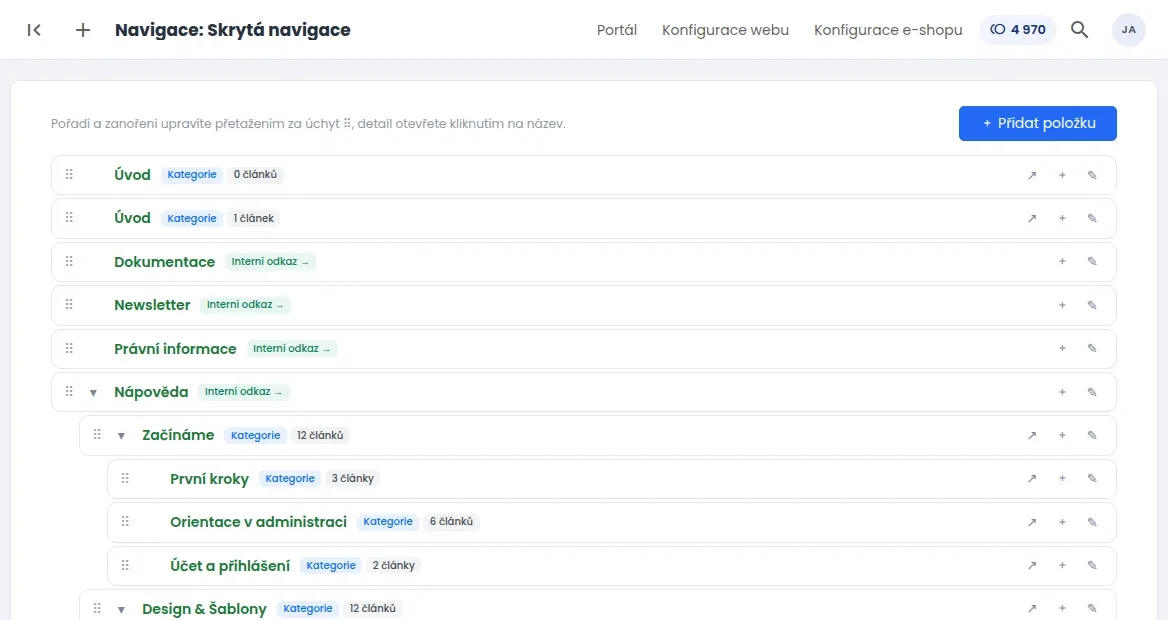Collapse the Nápověda tree item
Viewport: 1168px width, 620px height.
[x=93, y=393]
